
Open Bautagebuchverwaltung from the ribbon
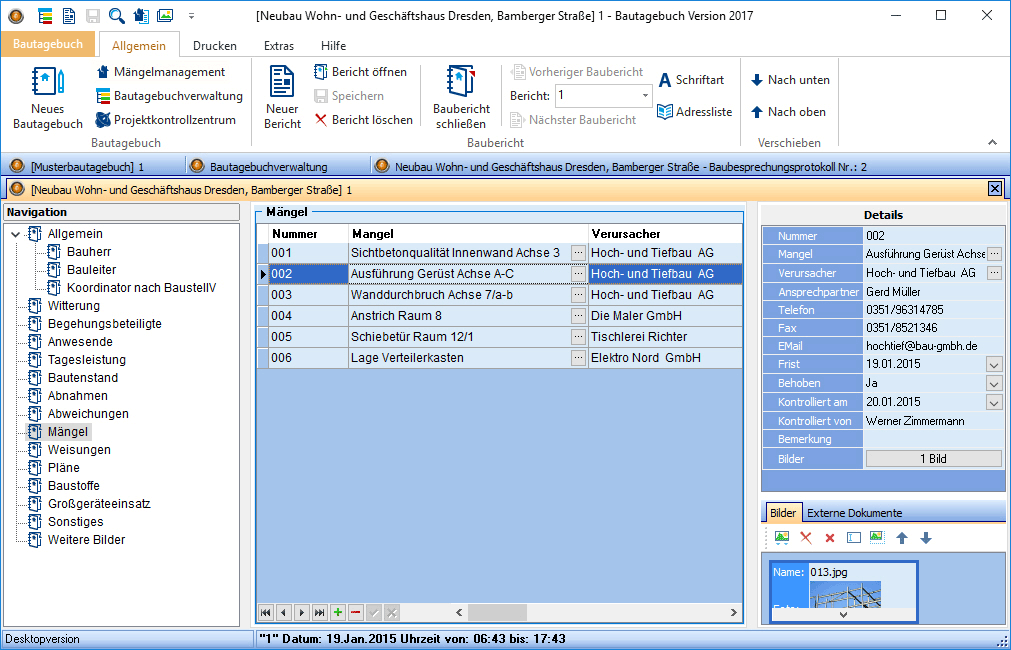click(x=169, y=95)
